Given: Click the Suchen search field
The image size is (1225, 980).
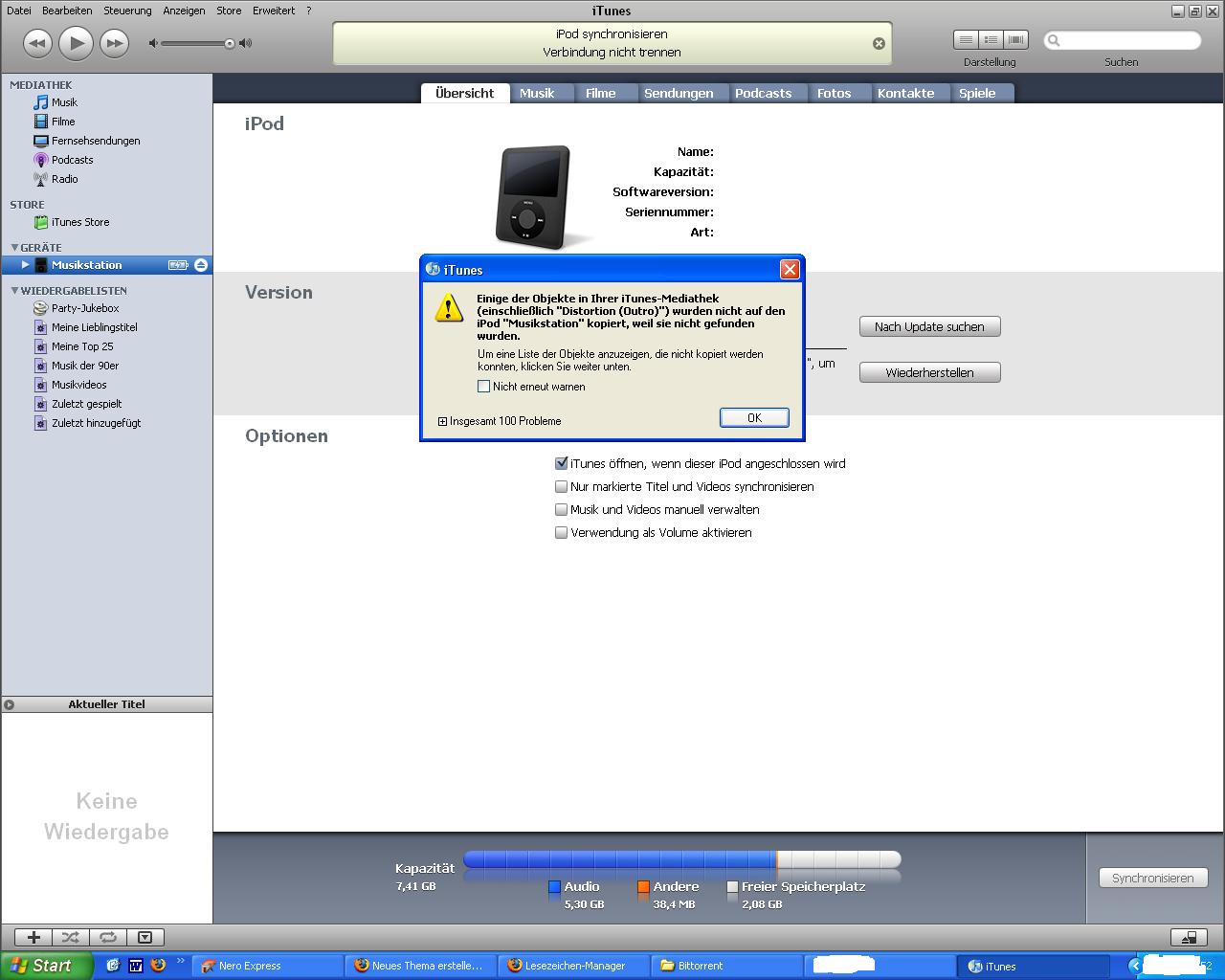Looking at the screenshot, I should click(x=1122, y=40).
